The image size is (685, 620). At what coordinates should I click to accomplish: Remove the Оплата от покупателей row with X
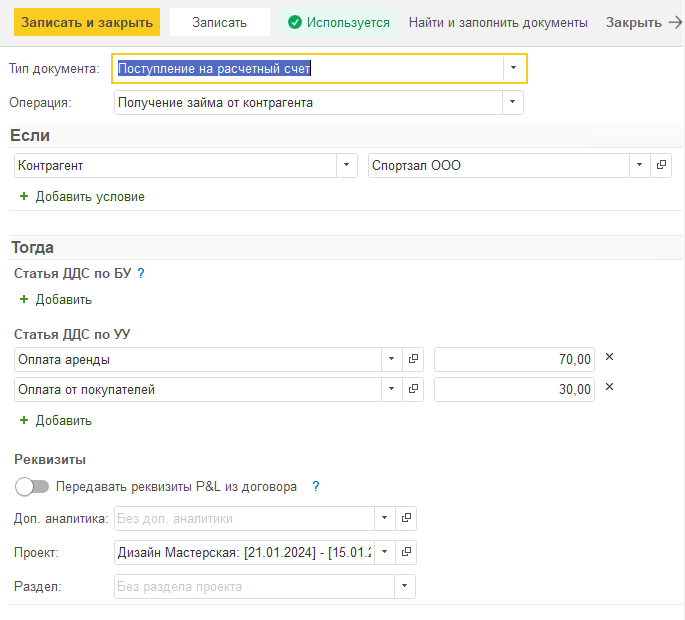[609, 387]
